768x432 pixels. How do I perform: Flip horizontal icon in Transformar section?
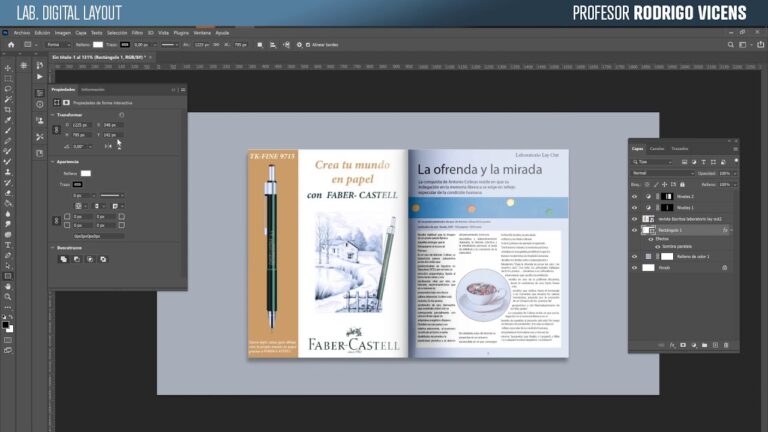tap(108, 146)
